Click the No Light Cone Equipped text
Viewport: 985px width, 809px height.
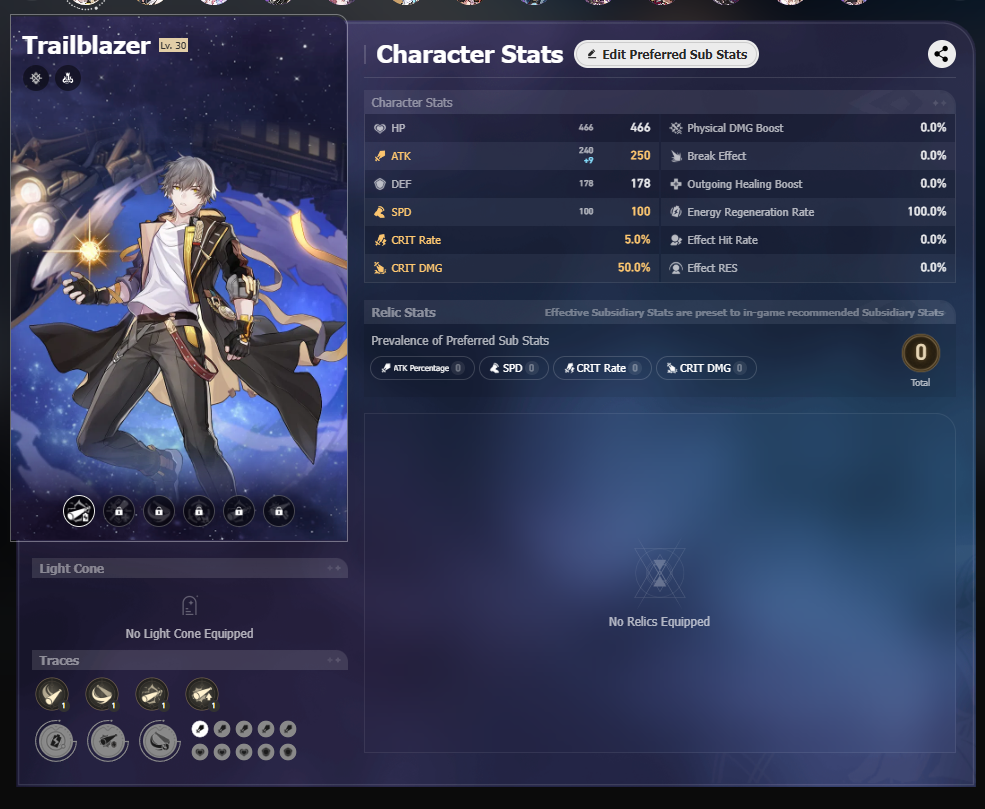(x=189, y=633)
